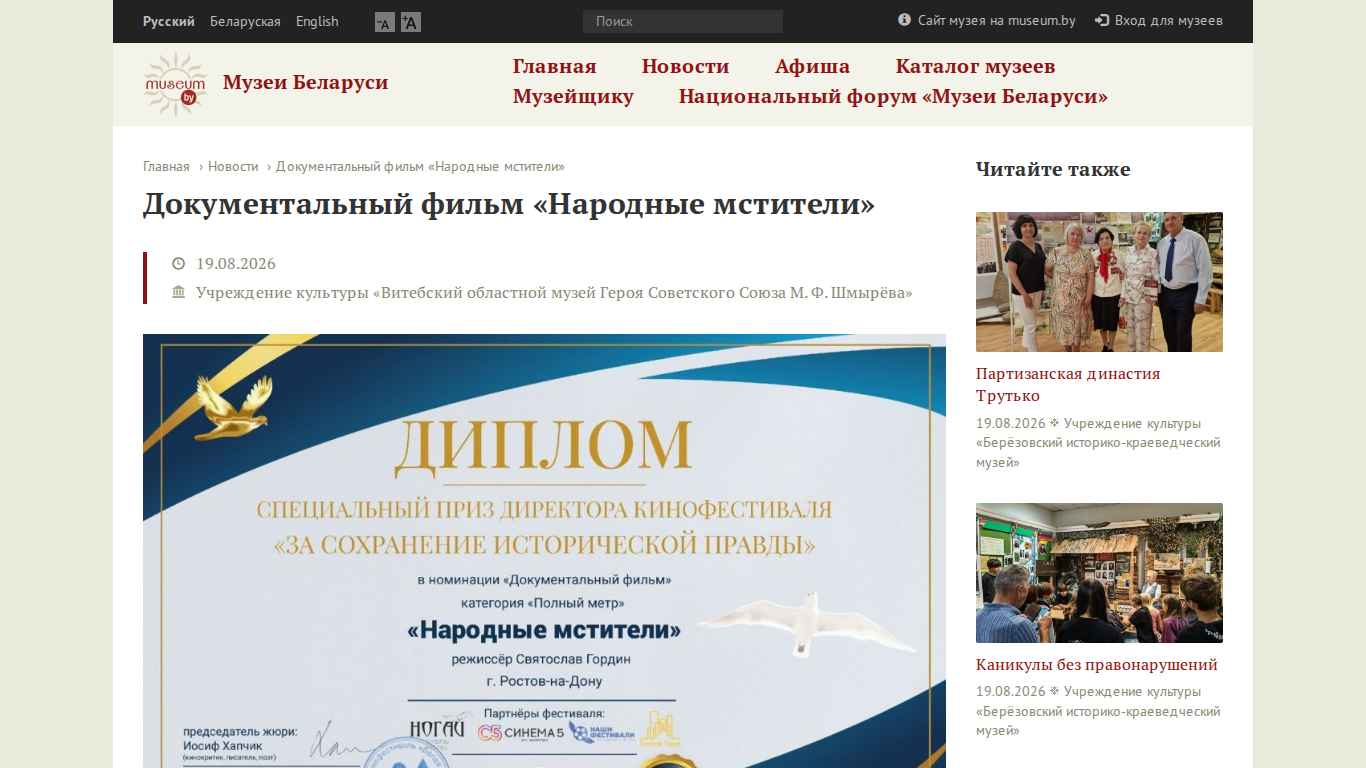Click the museum building icon by institution name

coord(179,292)
